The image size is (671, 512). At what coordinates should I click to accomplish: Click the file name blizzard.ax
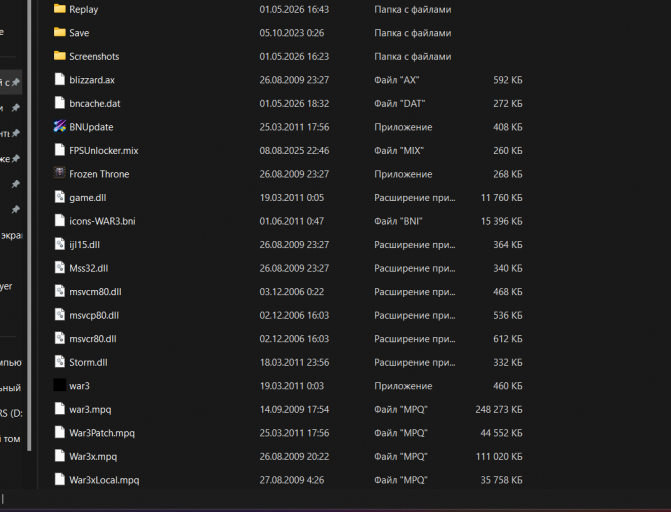92,80
